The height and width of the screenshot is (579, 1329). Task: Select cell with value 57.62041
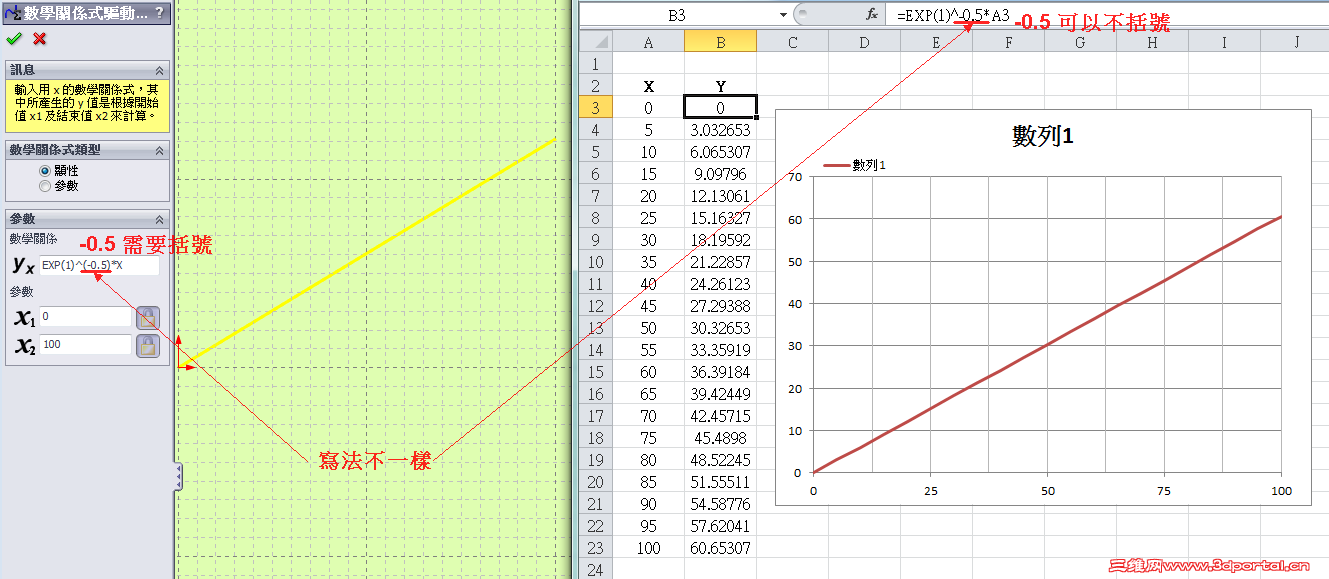[720, 526]
